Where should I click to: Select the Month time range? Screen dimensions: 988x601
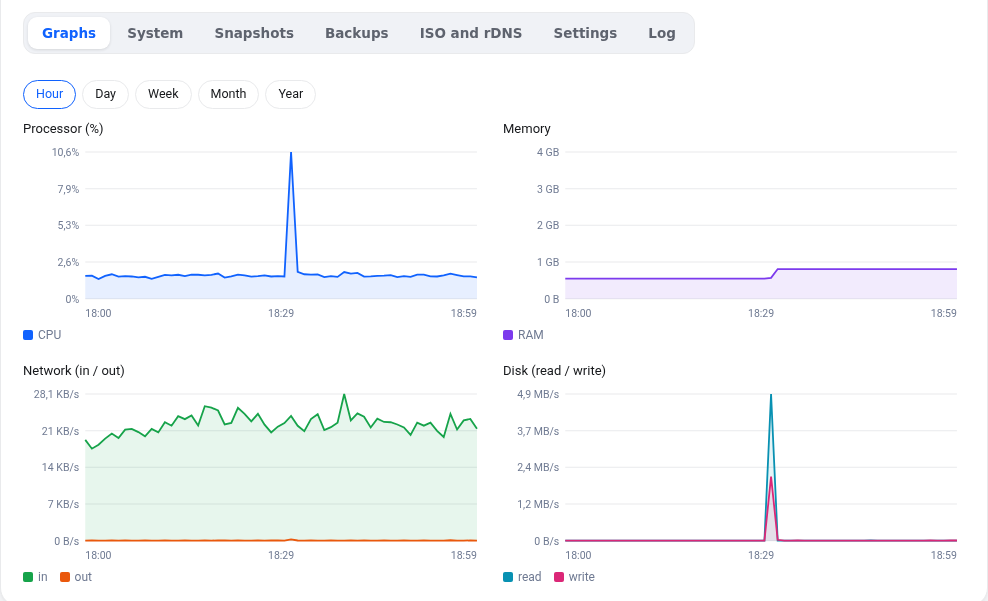[228, 94]
